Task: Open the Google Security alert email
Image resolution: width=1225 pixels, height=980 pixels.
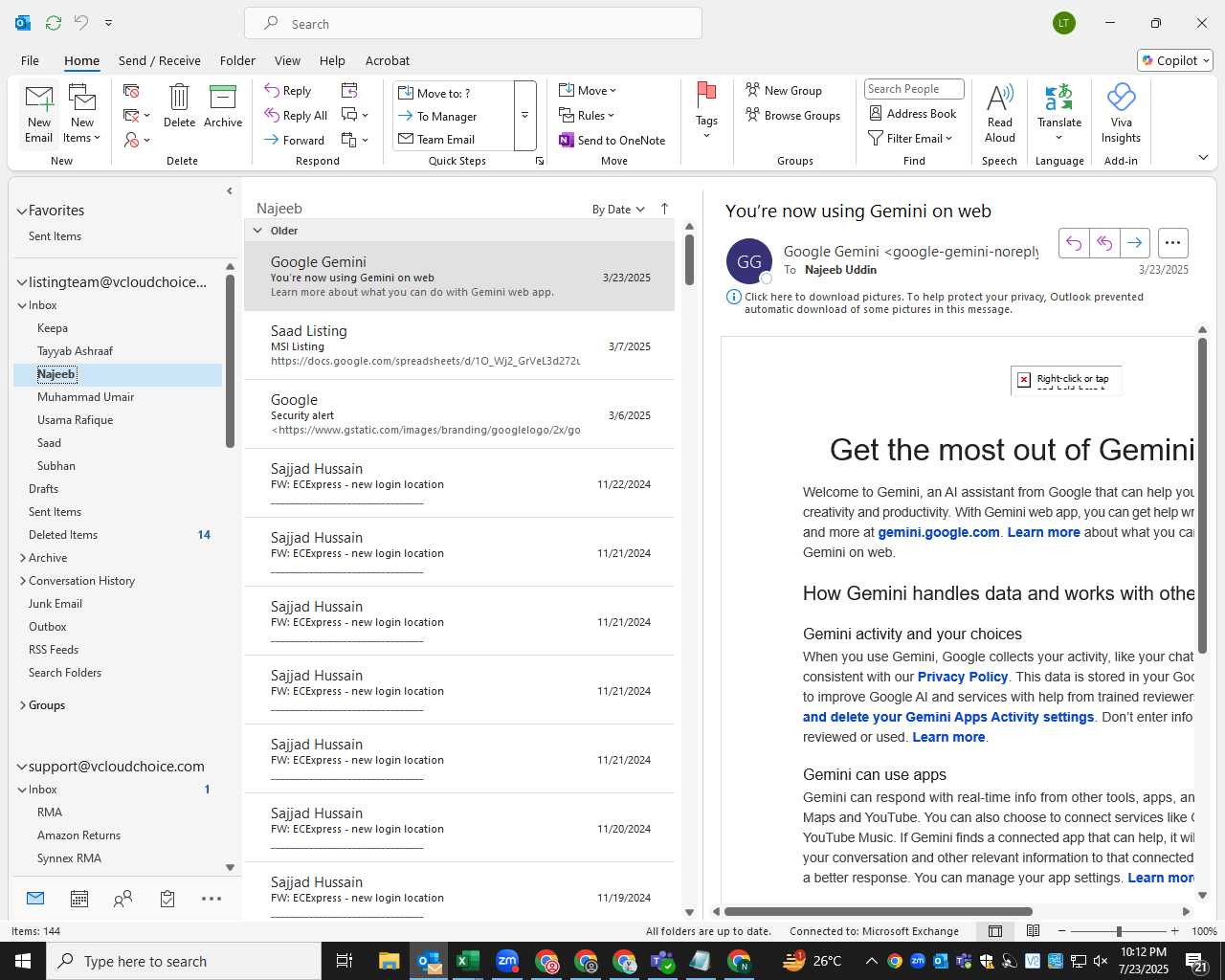Action: tap(459, 414)
